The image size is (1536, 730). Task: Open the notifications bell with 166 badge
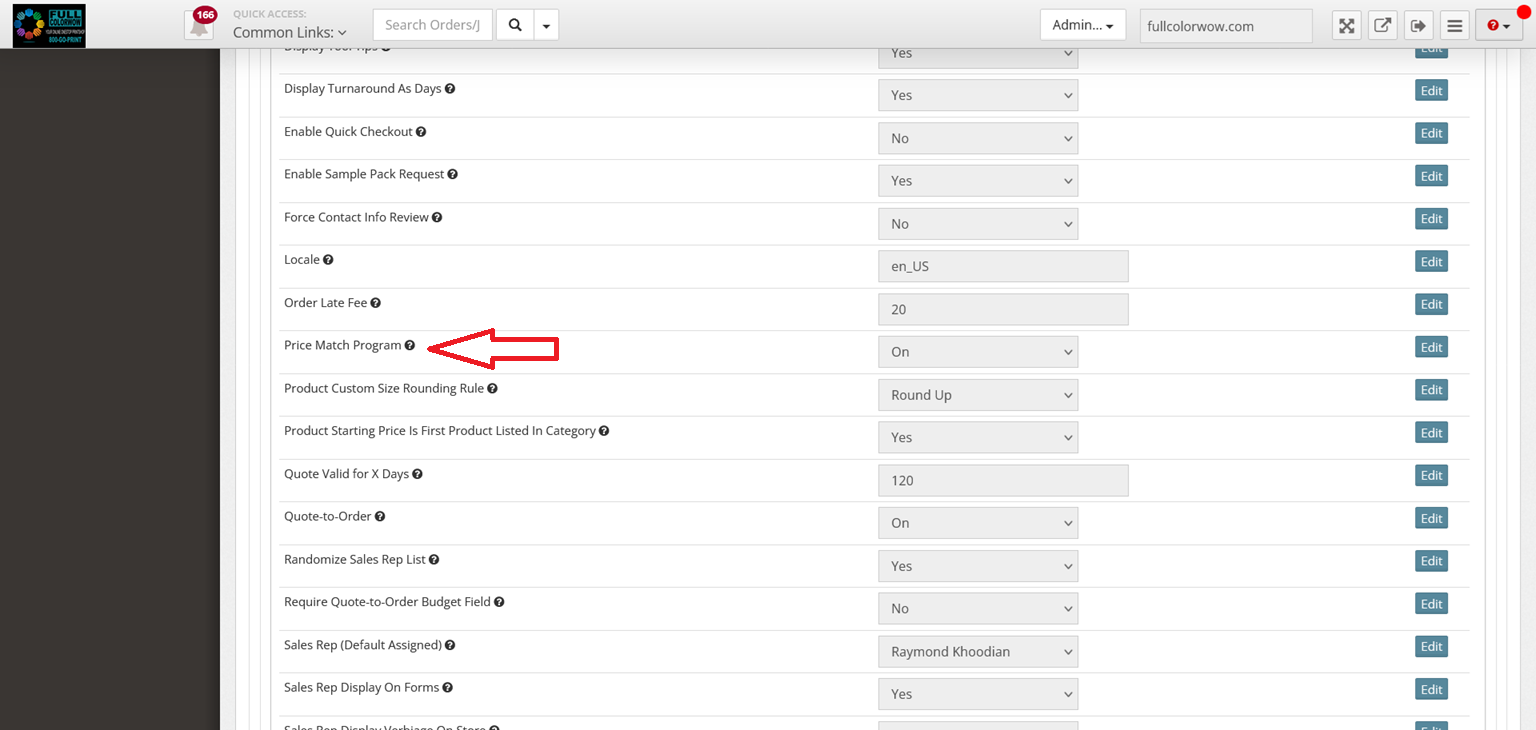[200, 25]
